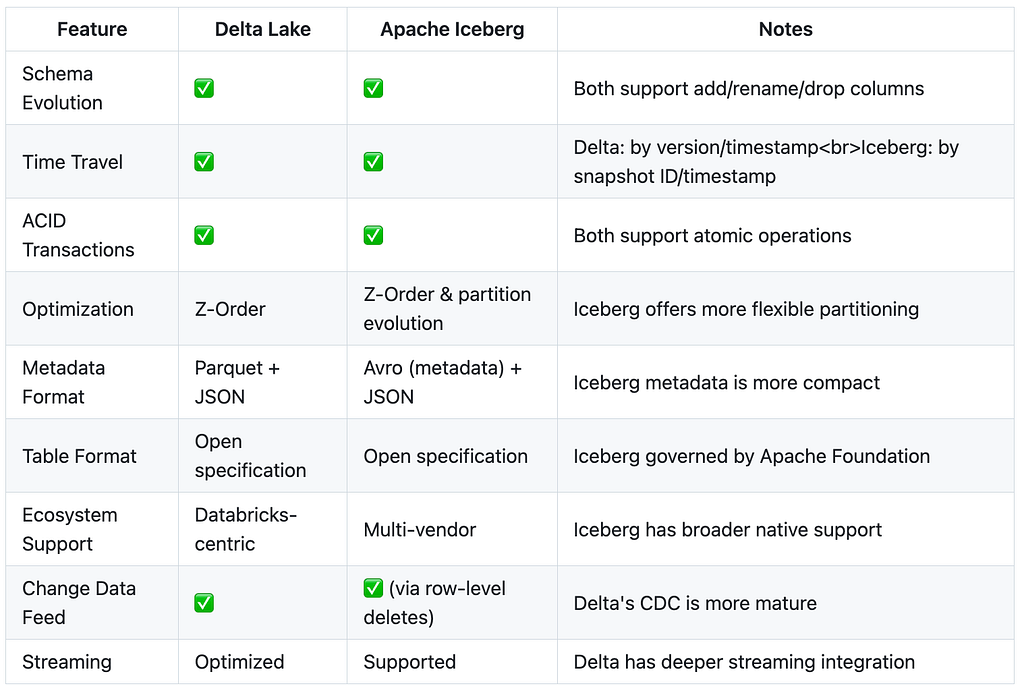Select the Apache Iceberg column header

[452, 29]
